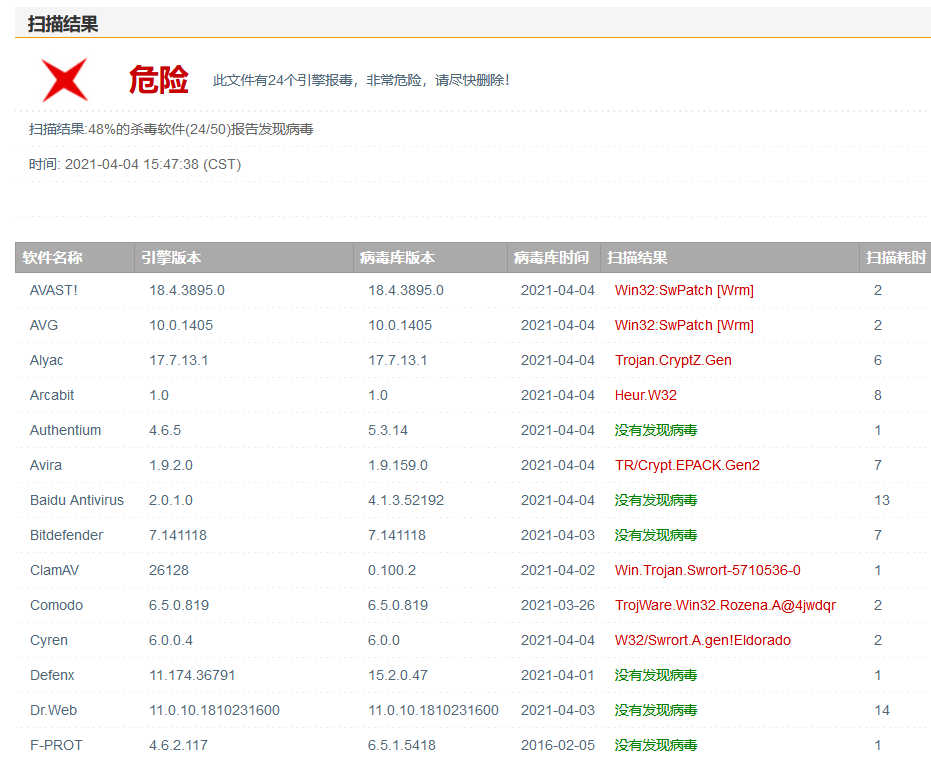The image size is (931, 758).
Task: Click the 扫描结果 page heading
Action: [x=63, y=24]
